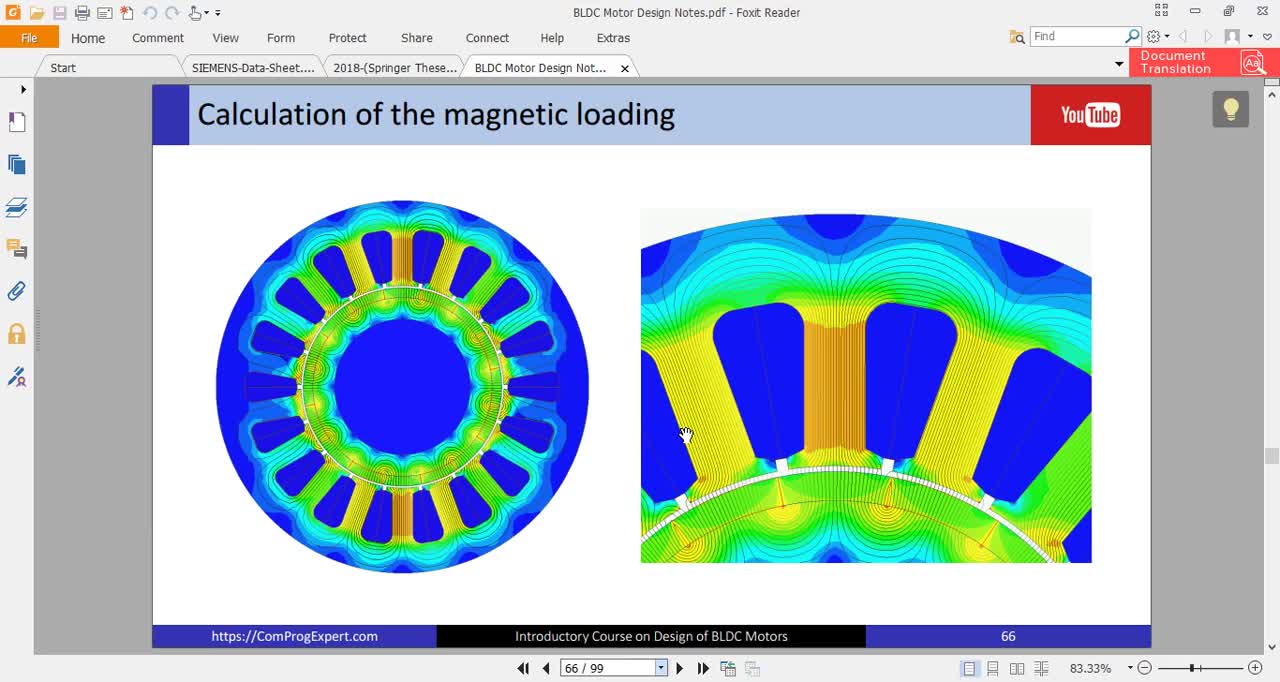This screenshot has height=682, width=1280.
Task: Open the Comment ribbon tab
Action: pyautogui.click(x=158, y=38)
